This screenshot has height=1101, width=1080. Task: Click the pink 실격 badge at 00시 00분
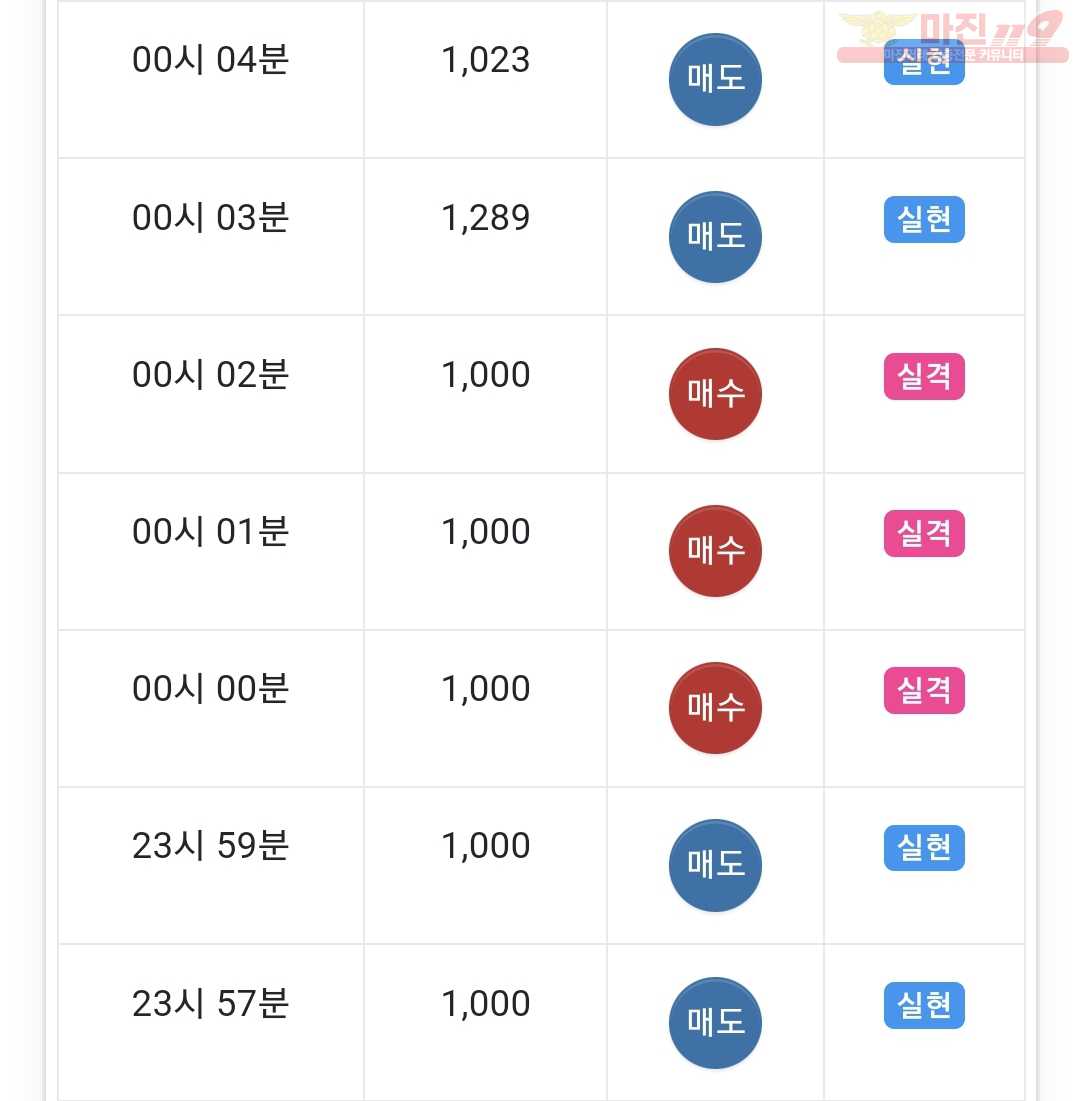[x=924, y=690]
